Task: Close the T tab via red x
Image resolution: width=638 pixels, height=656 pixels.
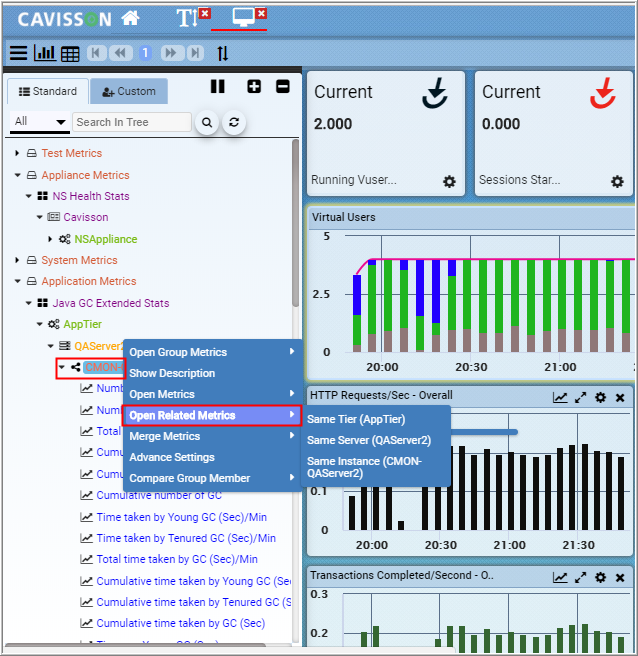Action: tap(205, 13)
